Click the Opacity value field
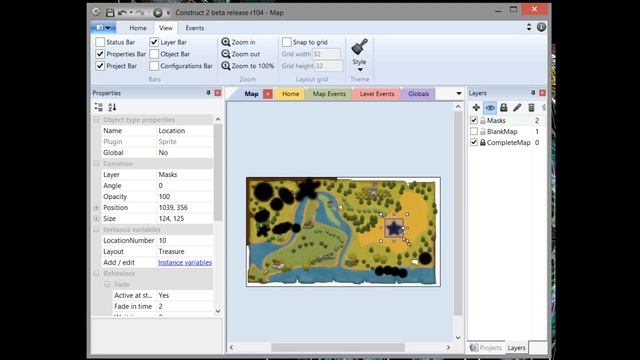 pos(184,197)
